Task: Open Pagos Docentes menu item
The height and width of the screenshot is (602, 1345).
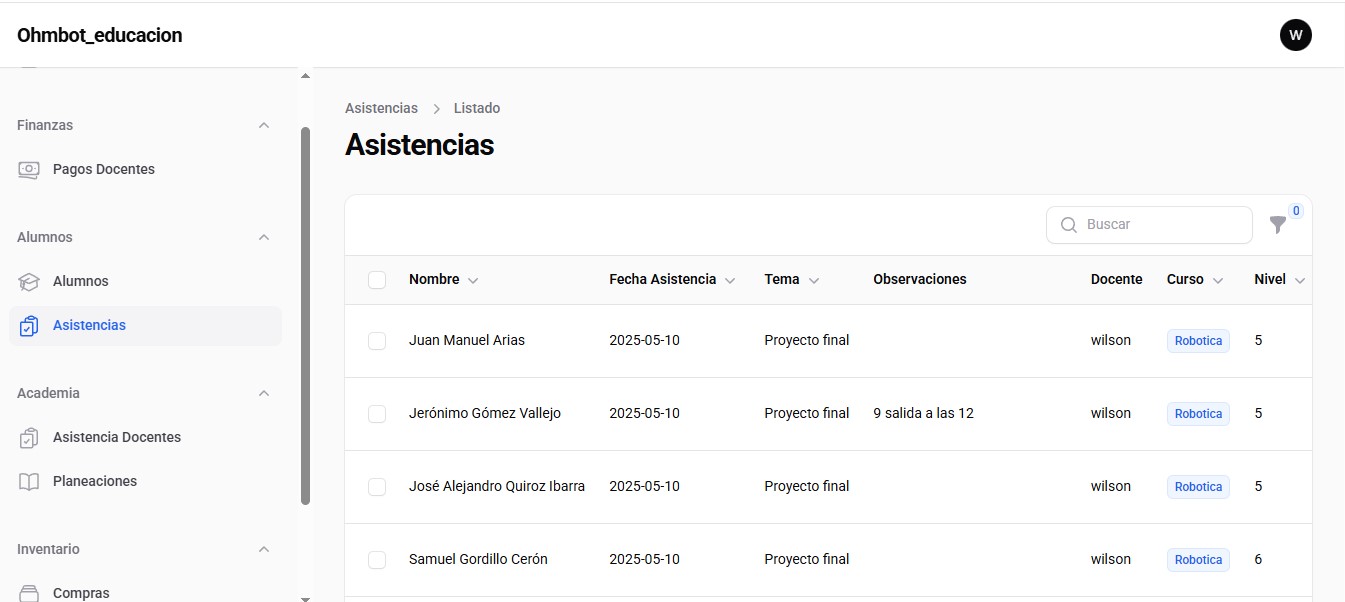Action: pos(145,169)
